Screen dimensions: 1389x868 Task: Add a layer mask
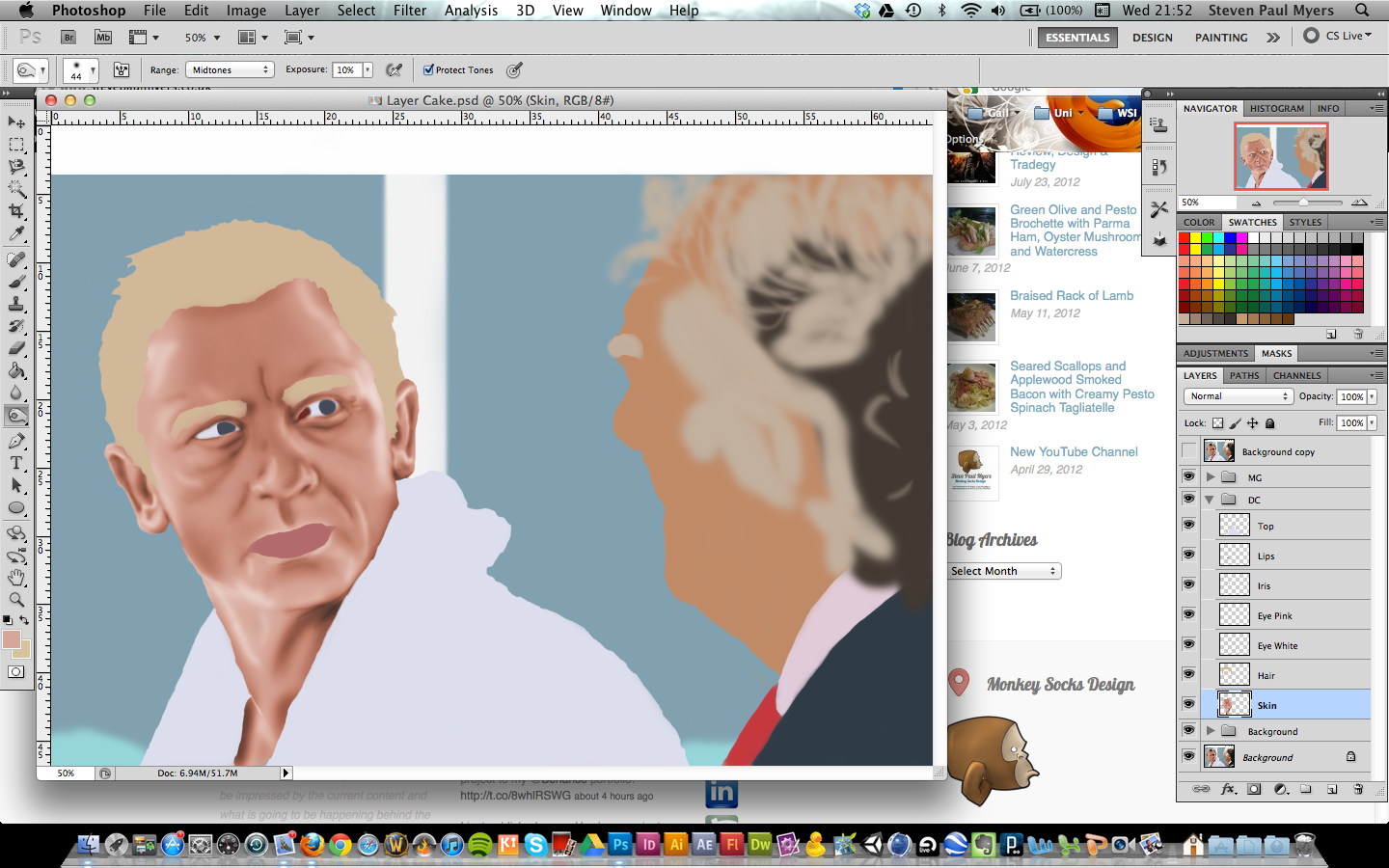[x=1254, y=789]
